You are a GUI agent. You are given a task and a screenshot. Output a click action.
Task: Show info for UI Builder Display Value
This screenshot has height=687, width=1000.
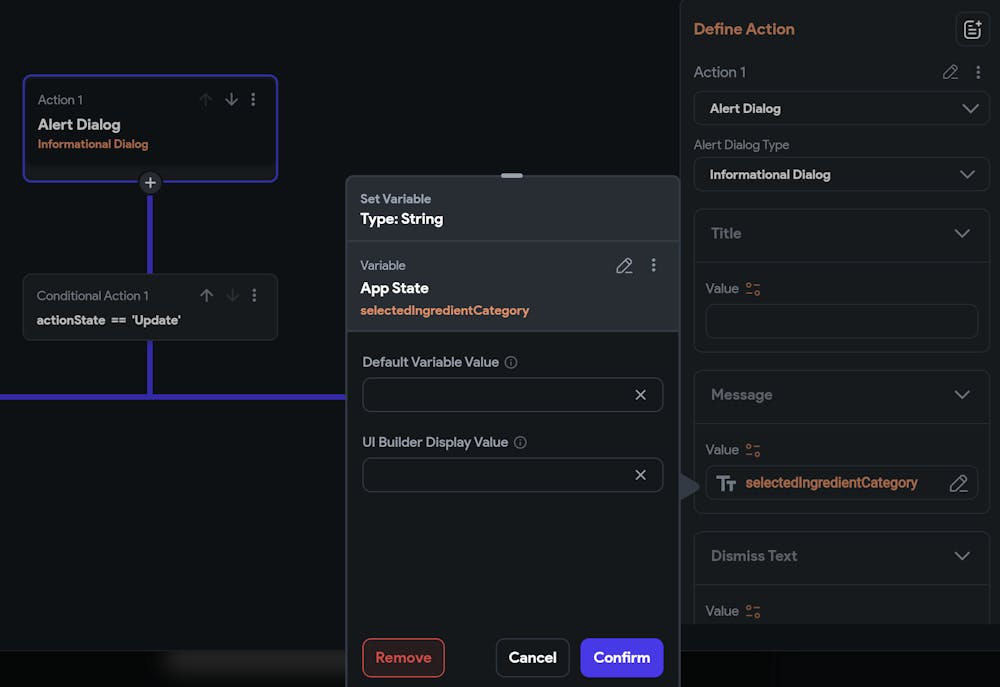pos(520,443)
